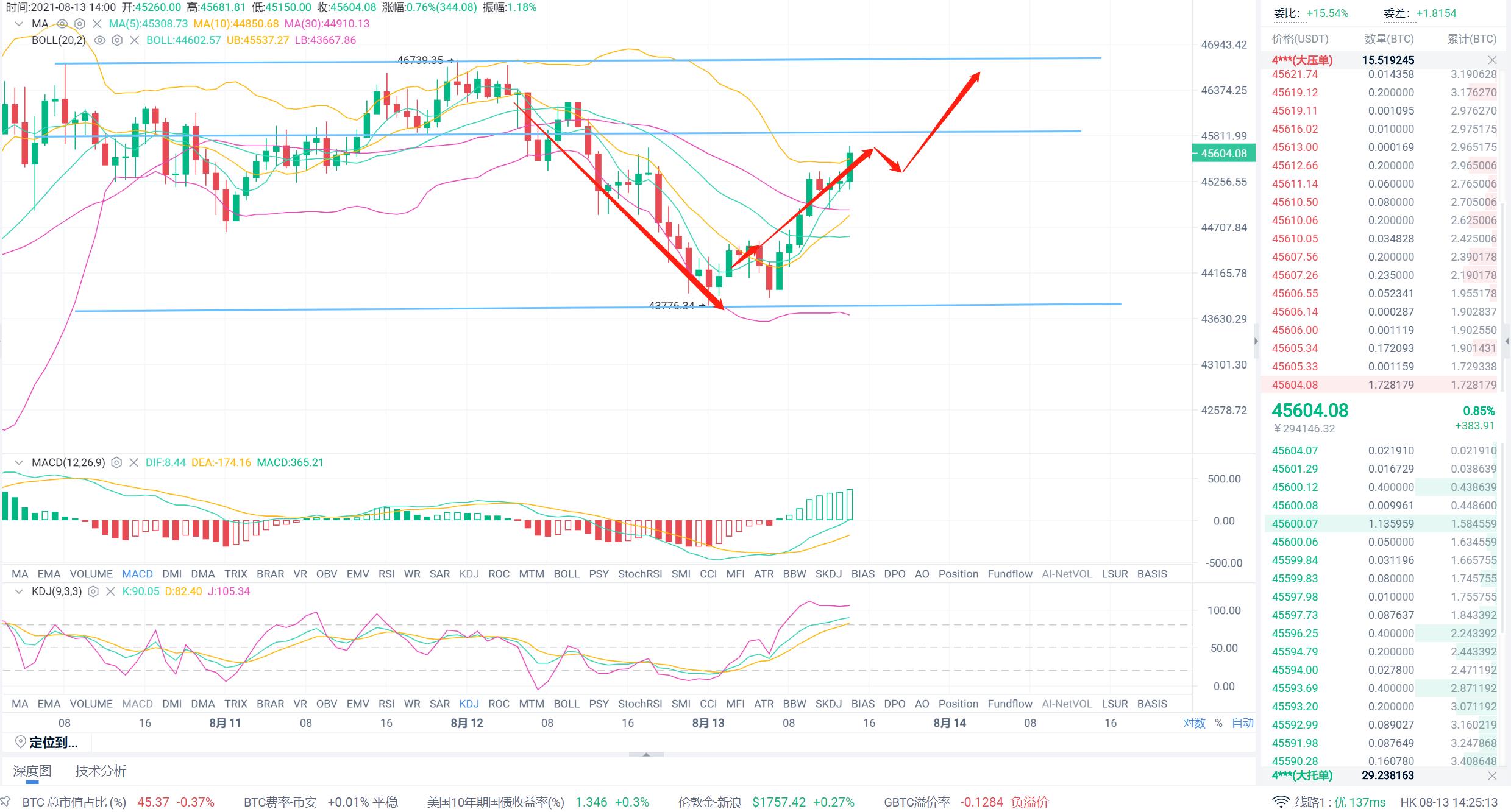
Task: Collapse the MACD panel chevron
Action: [19, 462]
